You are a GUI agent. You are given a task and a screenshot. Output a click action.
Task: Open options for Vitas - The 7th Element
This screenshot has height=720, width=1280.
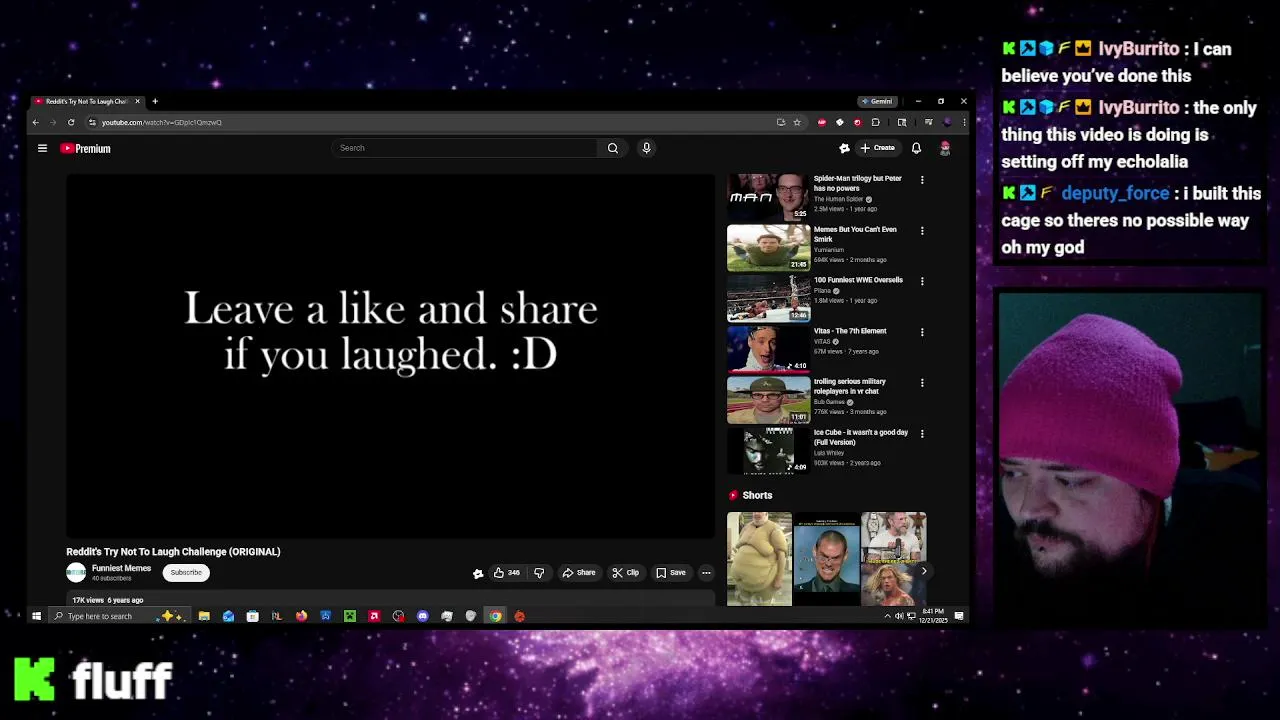click(x=922, y=332)
